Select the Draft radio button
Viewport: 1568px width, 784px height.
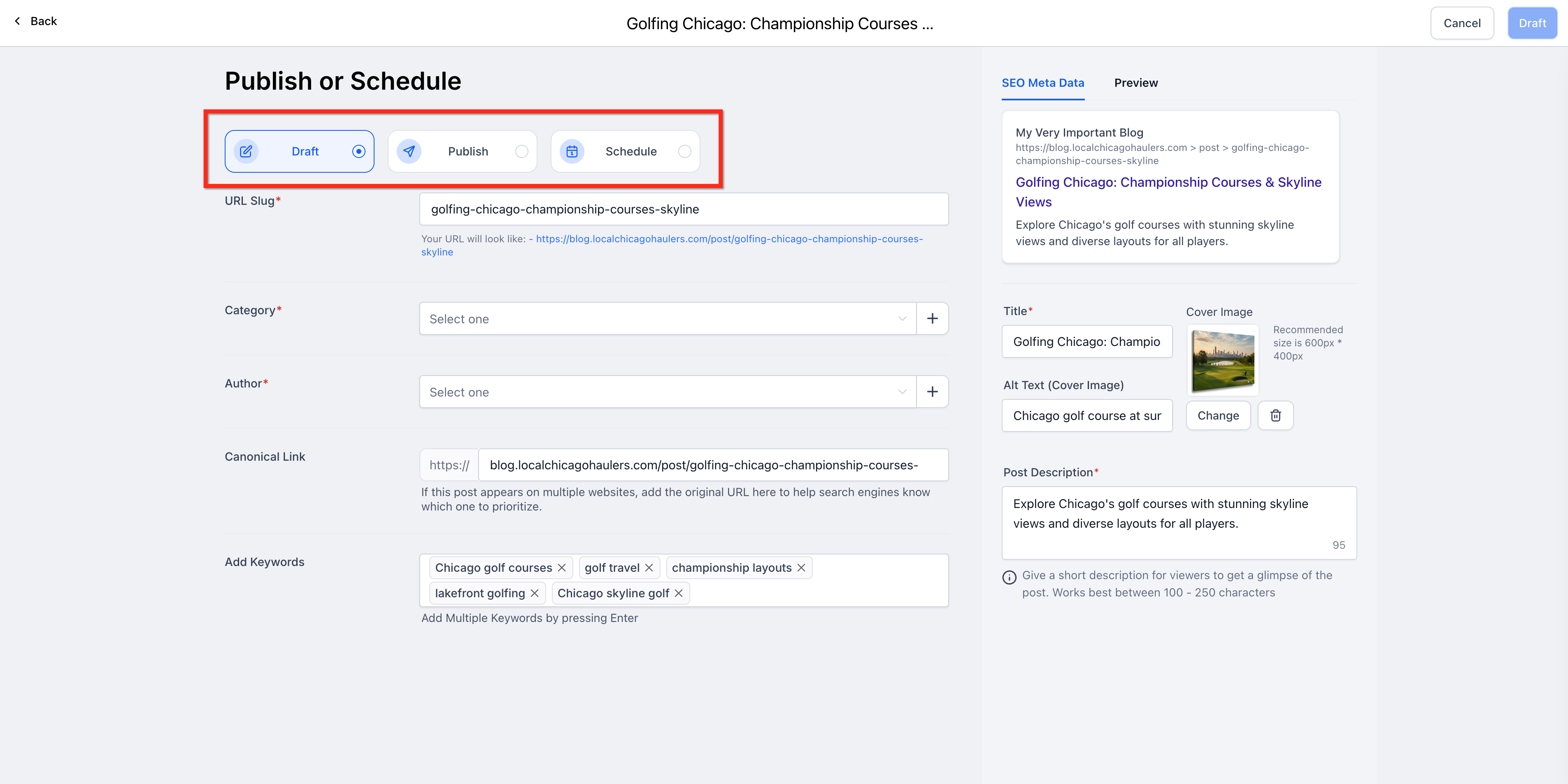(358, 151)
